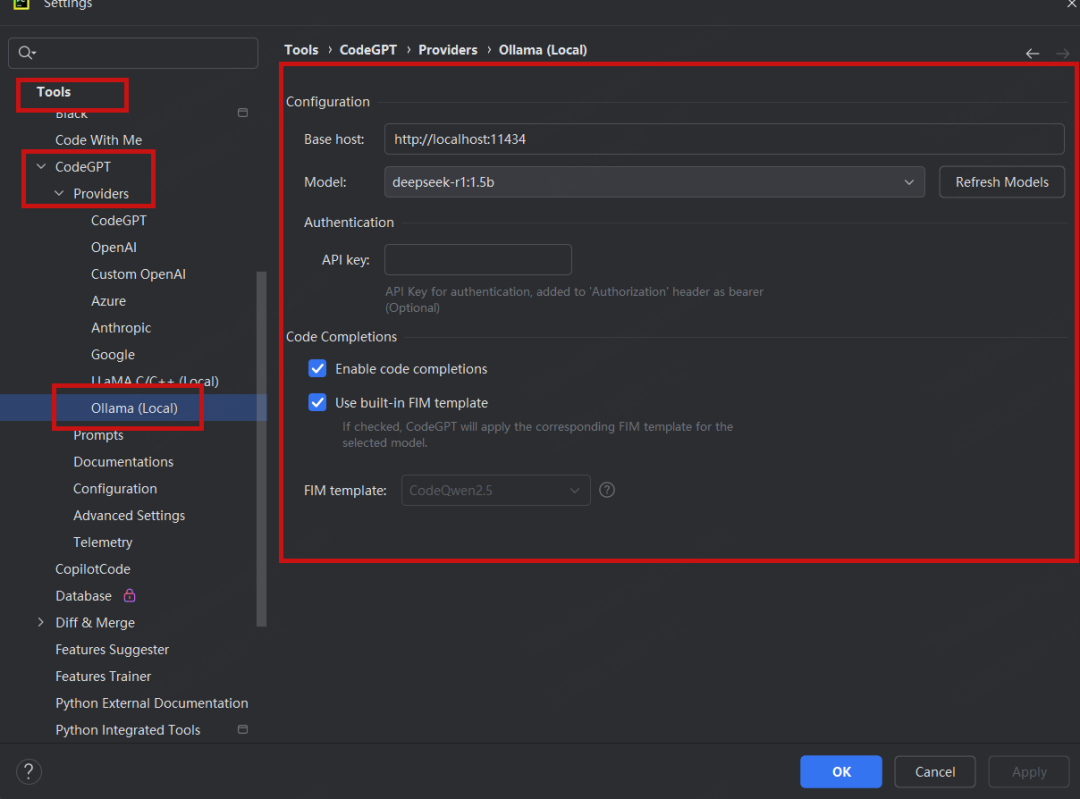Click the Database lock icon

click(x=129, y=595)
